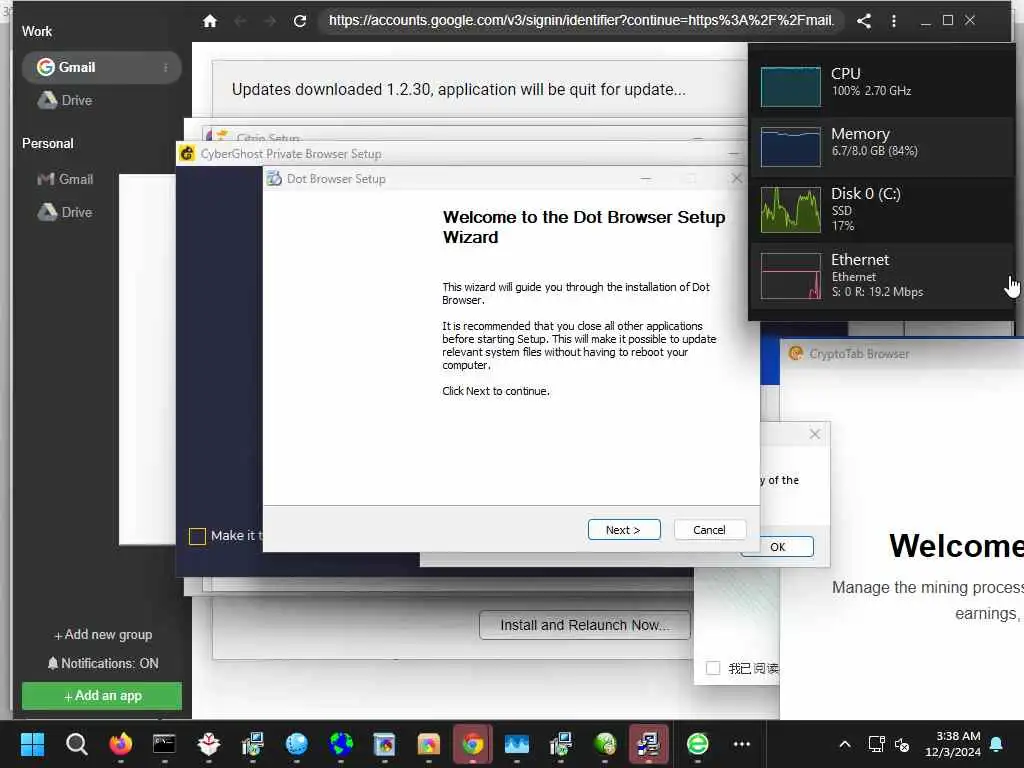Click the Chrome icon in the taskbar
Screen dimensions: 1024x768
click(x=473, y=744)
